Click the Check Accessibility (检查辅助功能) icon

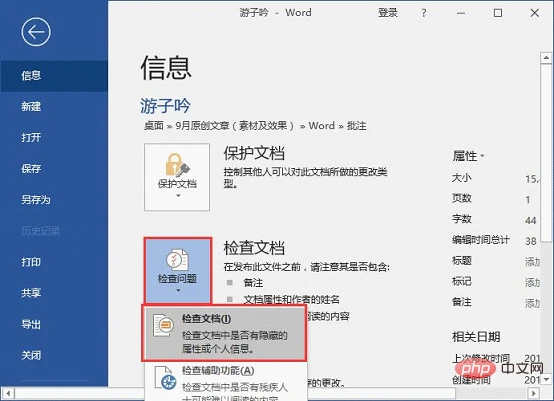(165, 378)
